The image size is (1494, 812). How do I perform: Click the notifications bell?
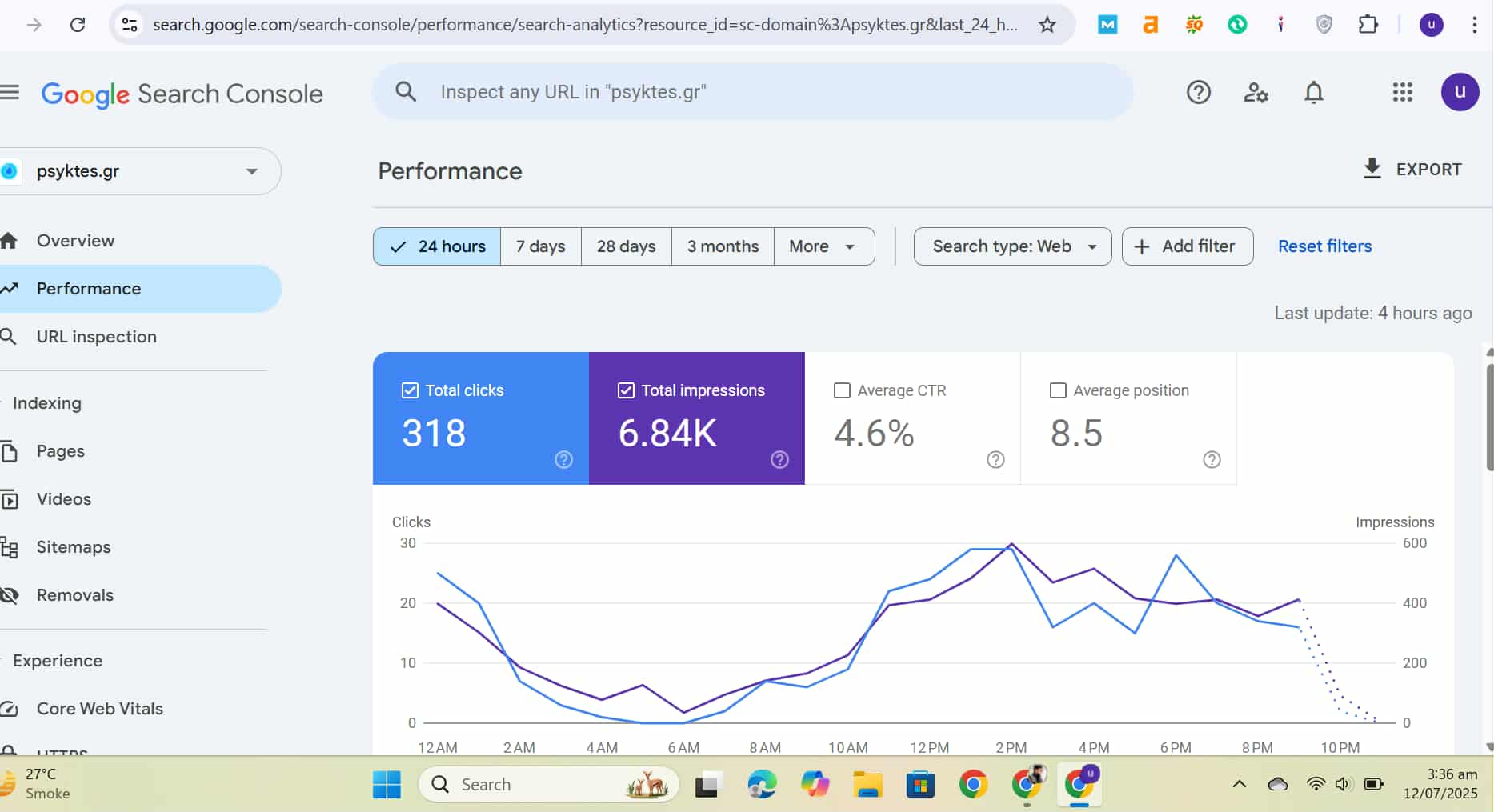point(1314,92)
